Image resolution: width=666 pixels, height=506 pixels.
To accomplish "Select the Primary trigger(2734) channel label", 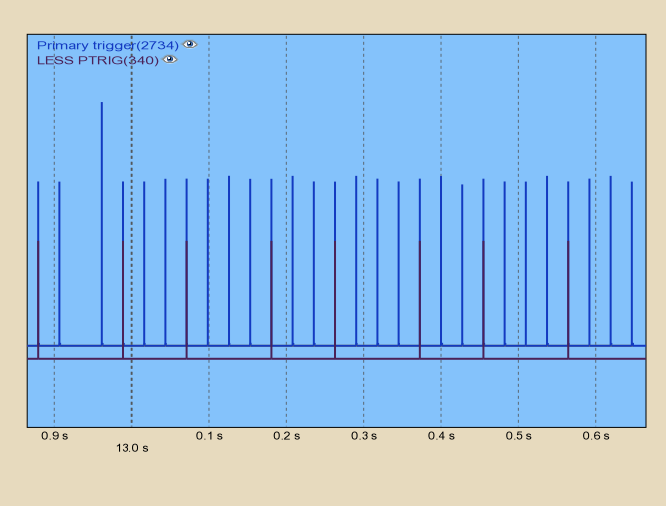I will (x=108, y=45).
